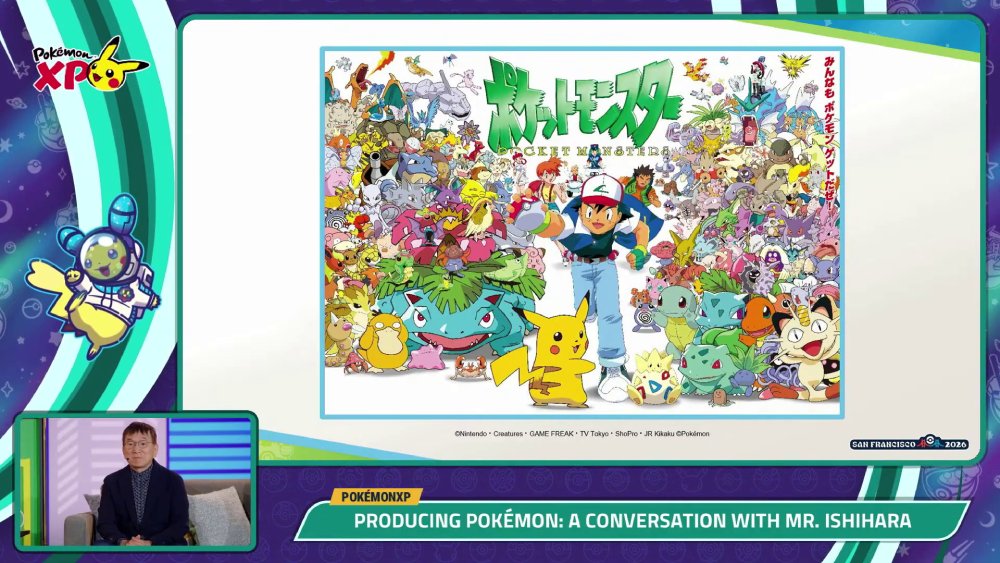1000x563 pixels.
Task: Click Brock standing behind Ash's shoulder
Action: 641,184
